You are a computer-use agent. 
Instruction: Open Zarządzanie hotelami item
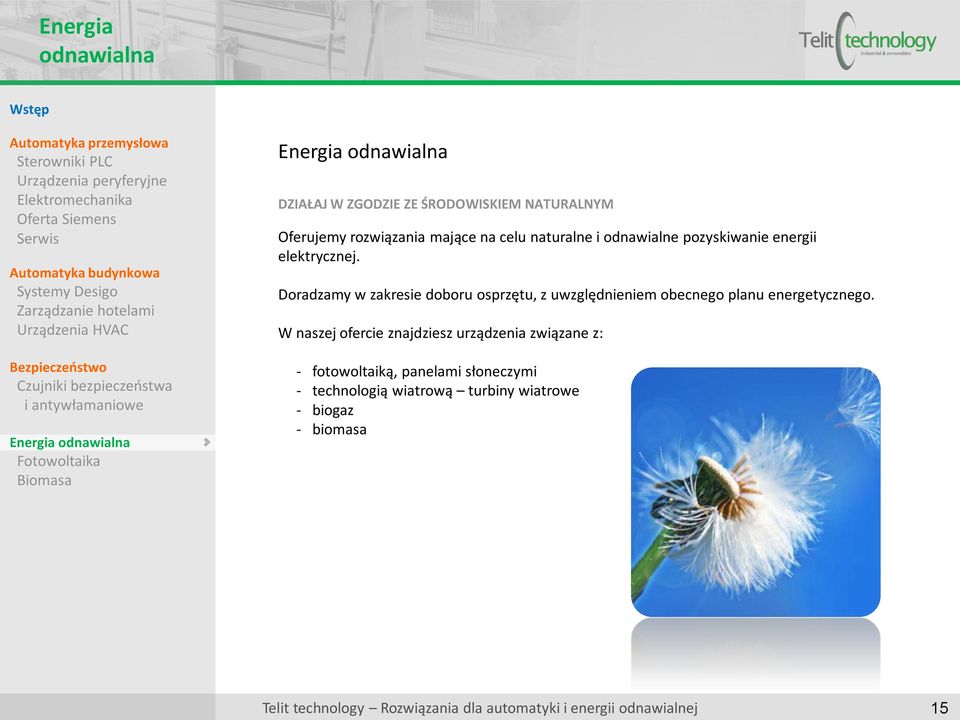(85, 311)
